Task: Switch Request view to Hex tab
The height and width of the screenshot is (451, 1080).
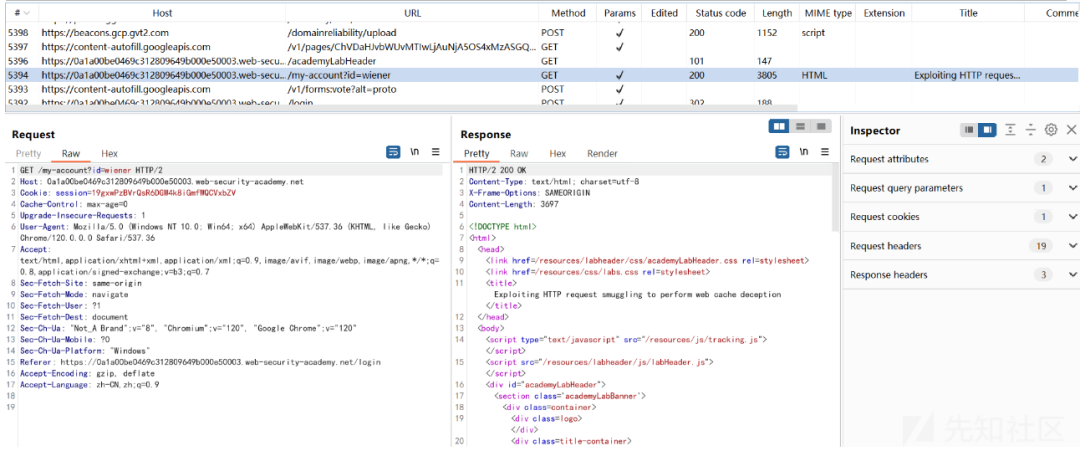Action: click(x=110, y=154)
